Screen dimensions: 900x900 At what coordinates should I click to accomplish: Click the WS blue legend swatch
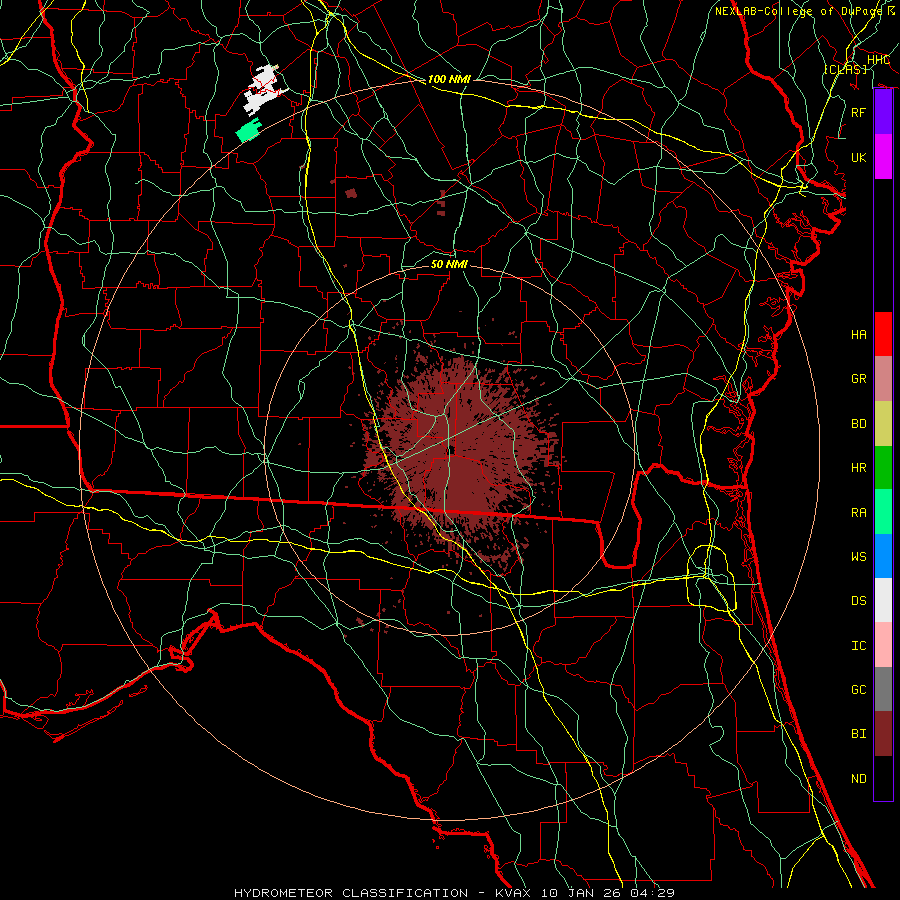click(883, 556)
